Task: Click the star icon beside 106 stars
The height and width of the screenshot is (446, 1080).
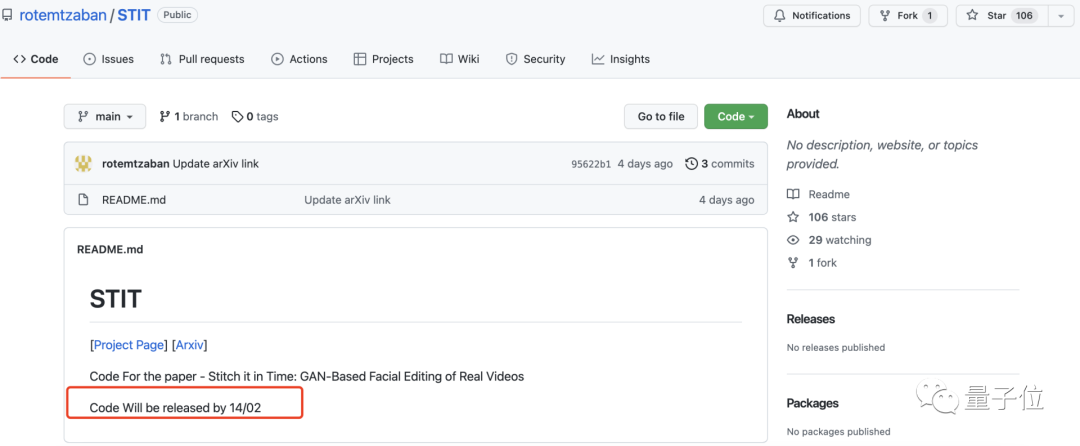Action: pyautogui.click(x=793, y=217)
